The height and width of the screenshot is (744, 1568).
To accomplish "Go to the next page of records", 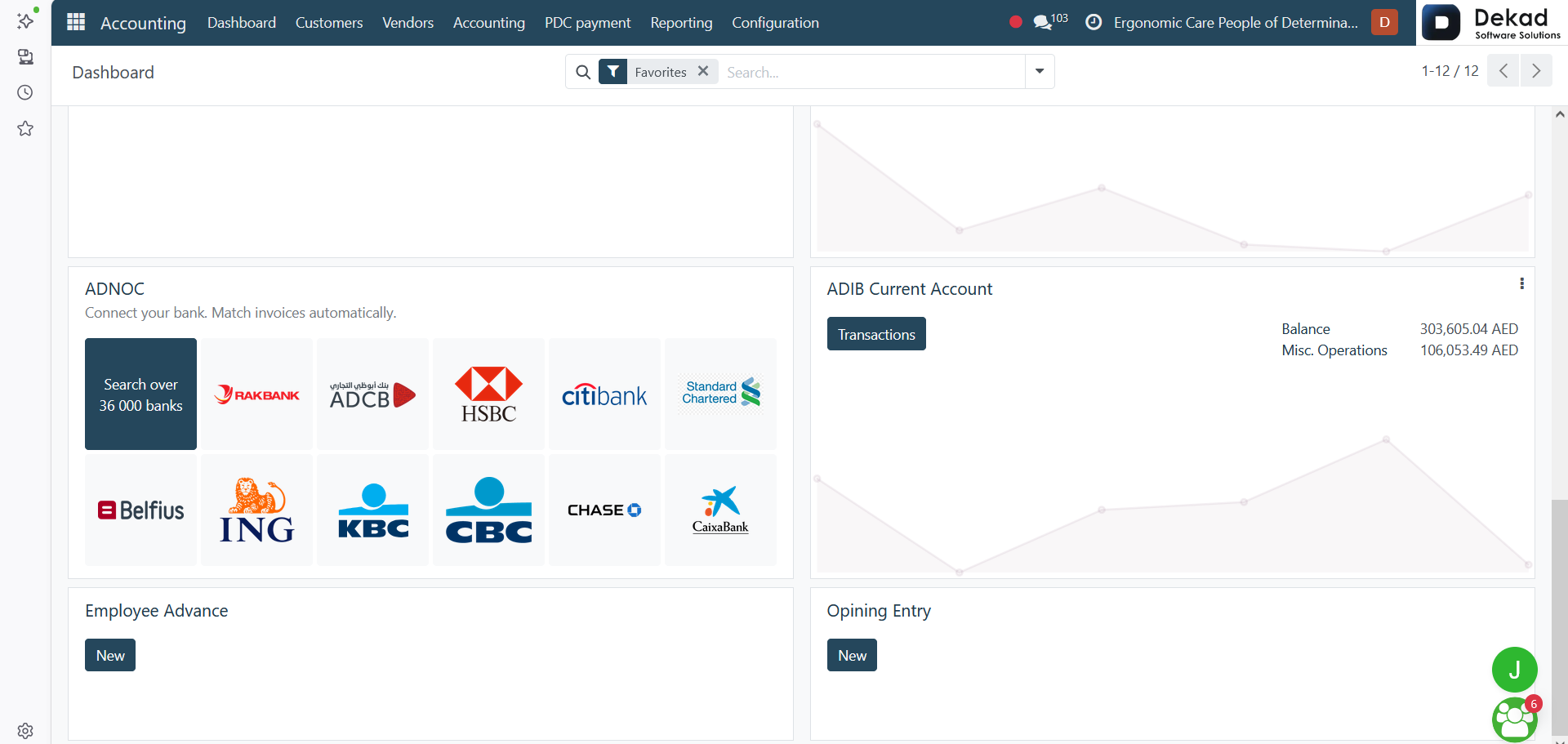I will pyautogui.click(x=1536, y=71).
